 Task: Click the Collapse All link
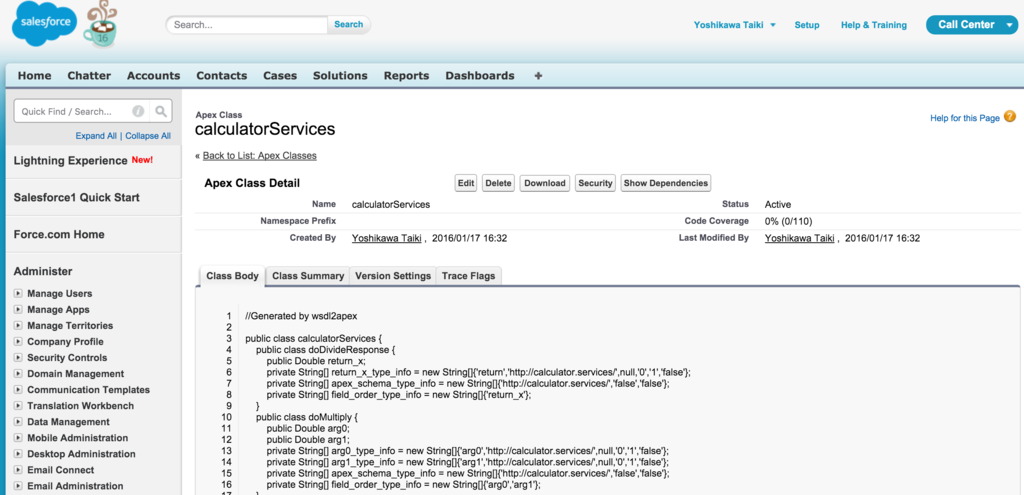pyautogui.click(x=148, y=136)
